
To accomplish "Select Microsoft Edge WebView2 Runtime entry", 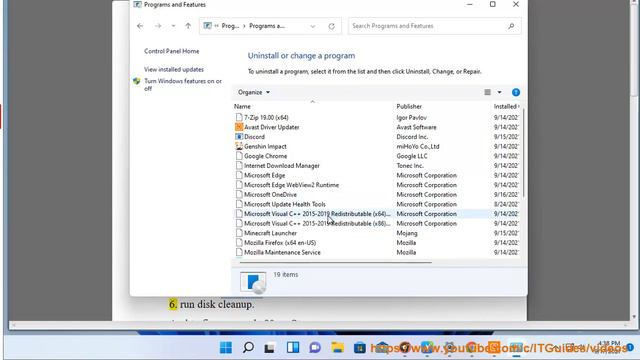I will click(291, 185).
